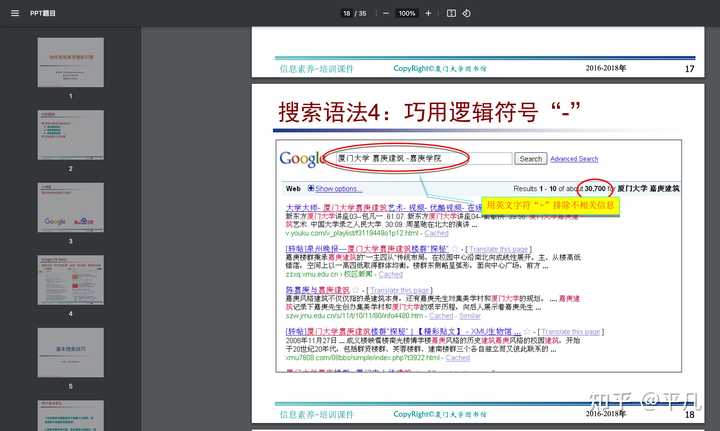Click Similar link under szw.jmu.edu.cn result
This screenshot has width=720, height=431.
(x=470, y=316)
